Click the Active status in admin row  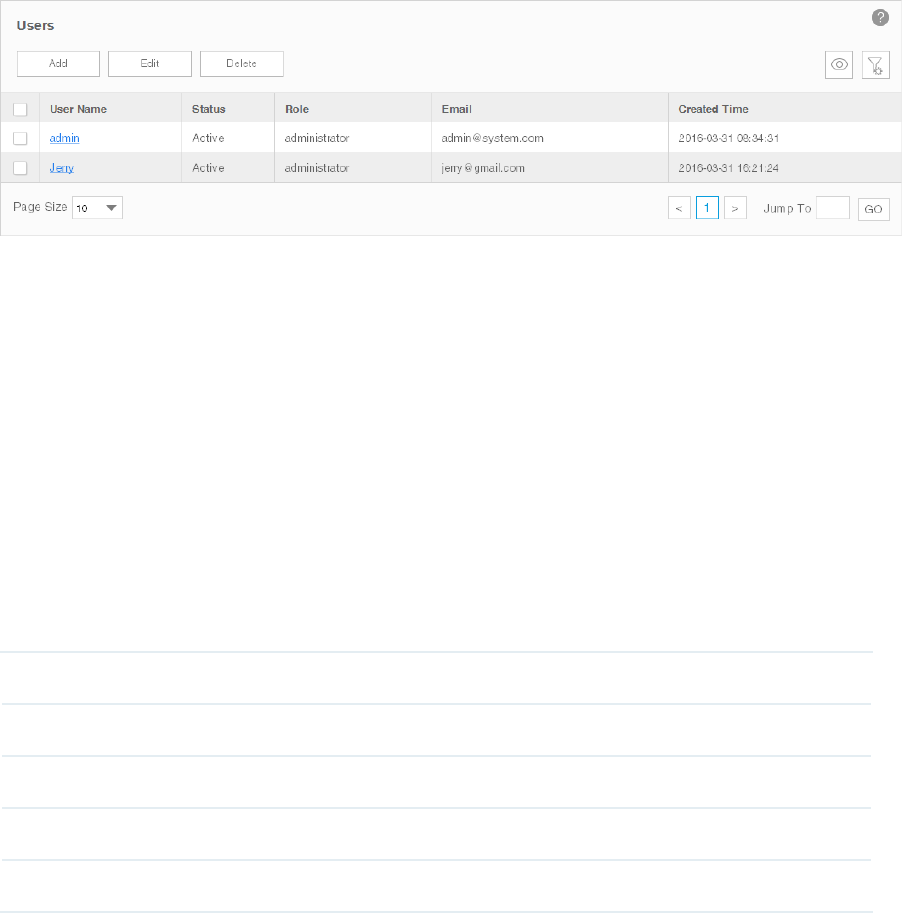208,138
